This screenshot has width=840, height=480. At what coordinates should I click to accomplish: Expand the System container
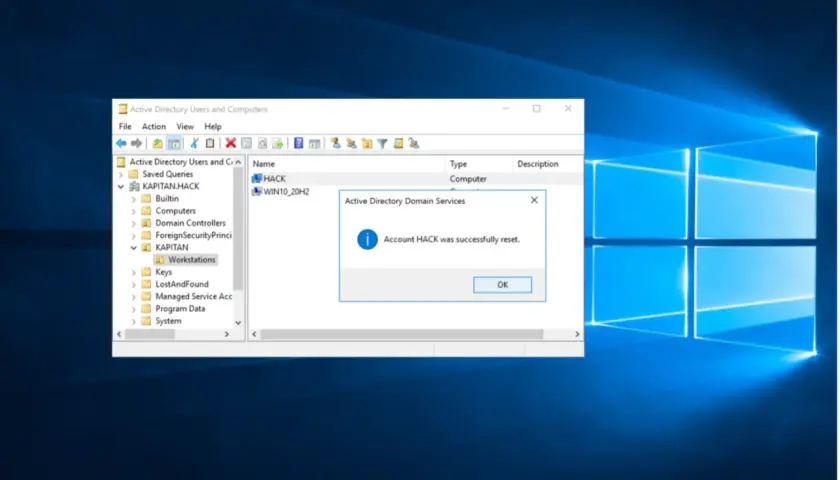[x=133, y=321]
